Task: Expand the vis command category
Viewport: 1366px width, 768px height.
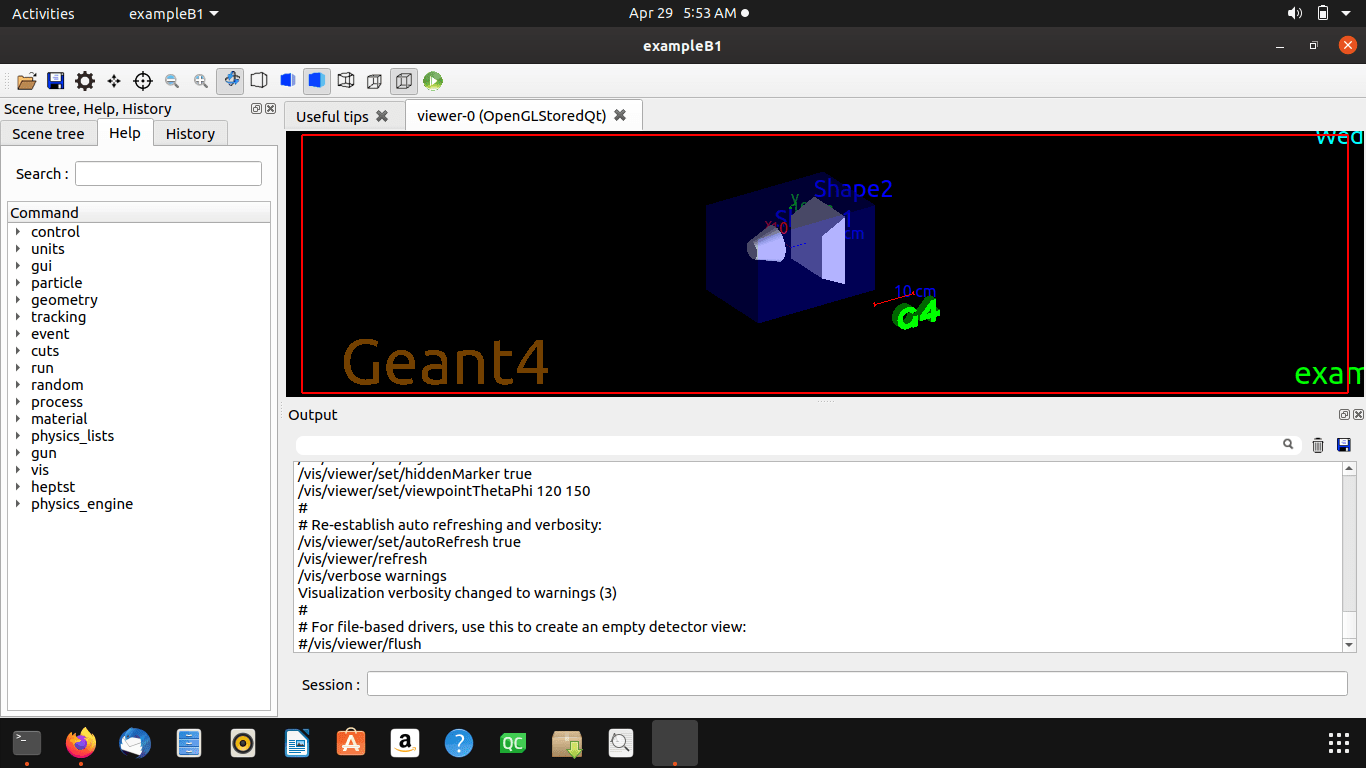Action: click(x=39, y=469)
